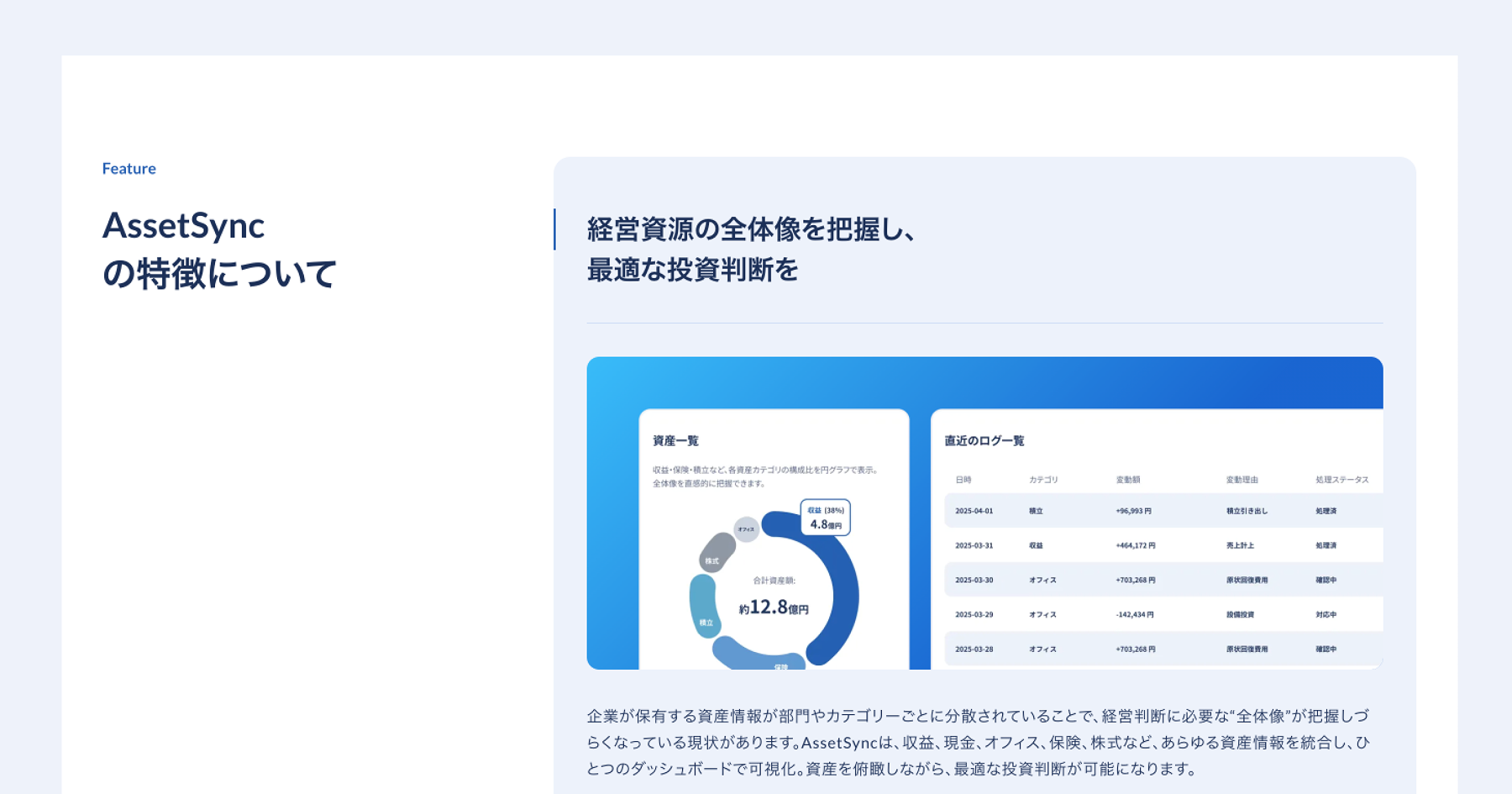The image size is (1512, 794).
Task: Click the category オフィス in the 2025-03-30 row
Action: [1042, 580]
